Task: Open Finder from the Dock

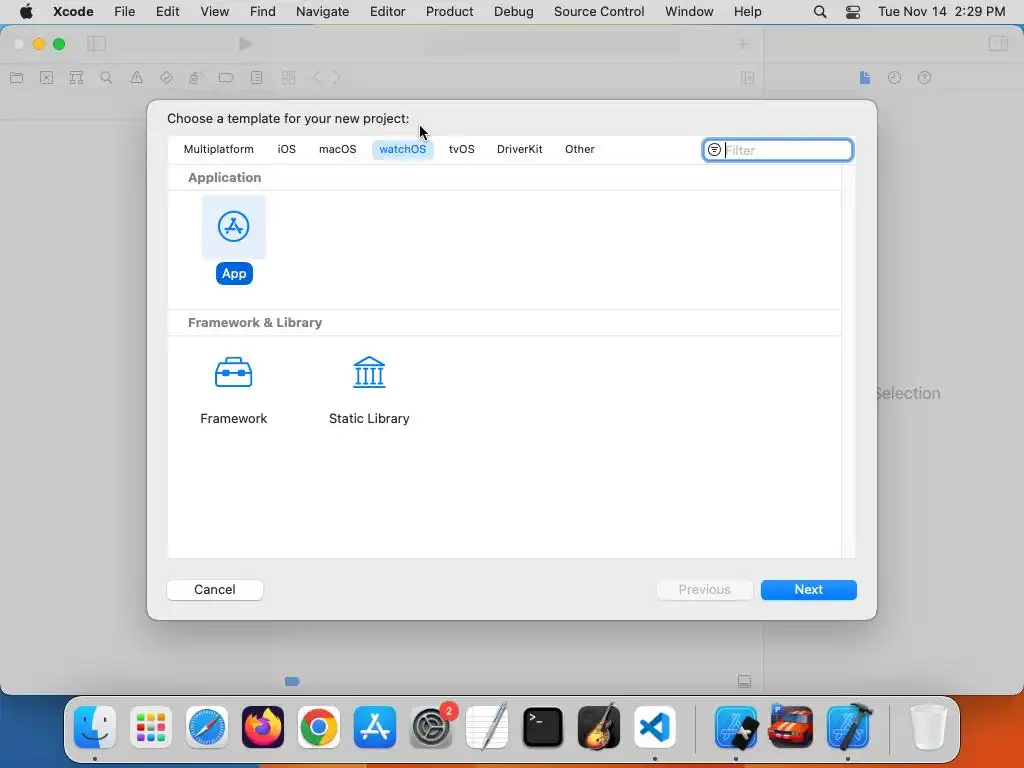Action: coord(95,727)
